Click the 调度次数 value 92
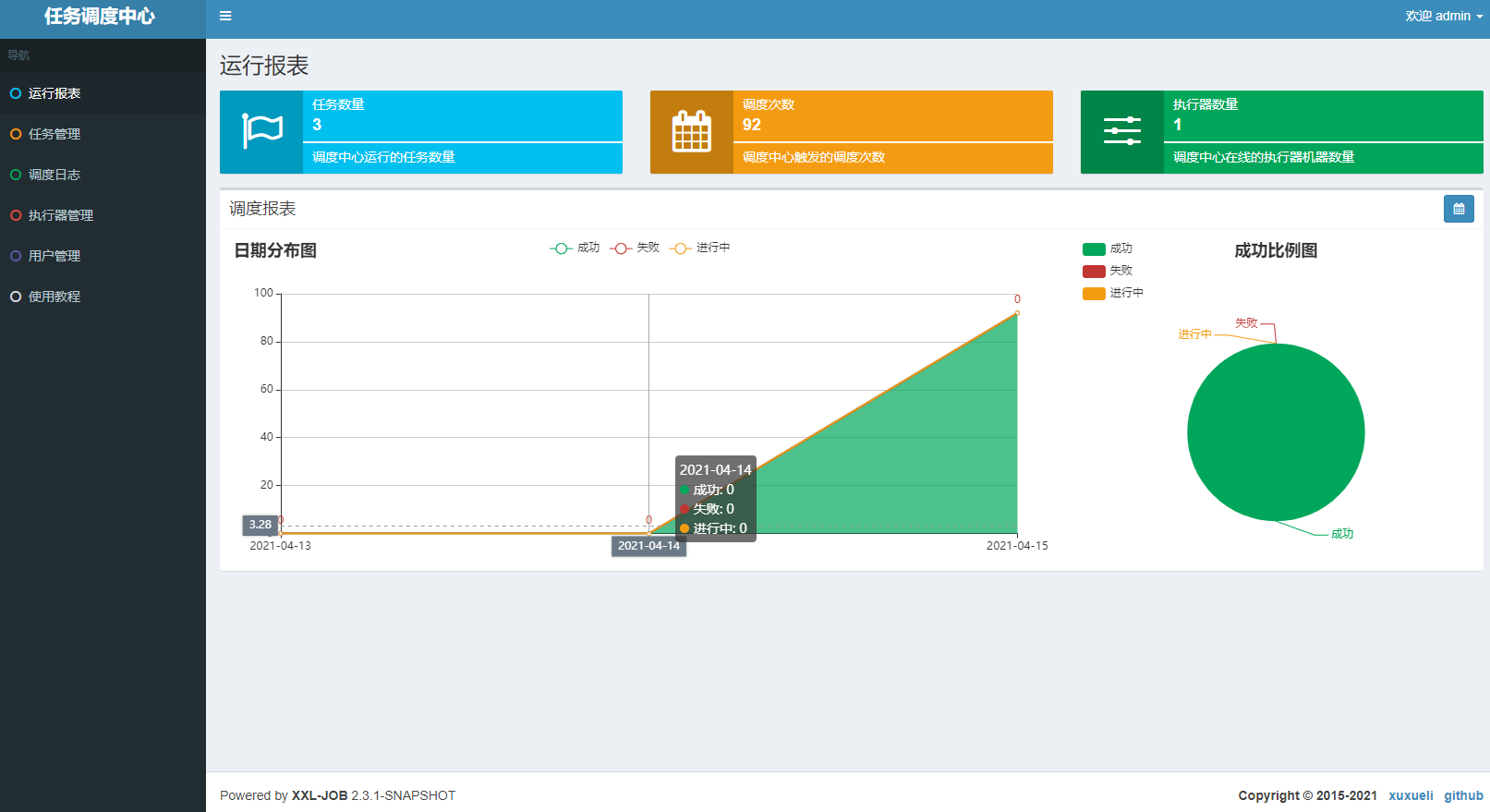Viewport: 1490px width, 812px height. click(752, 125)
